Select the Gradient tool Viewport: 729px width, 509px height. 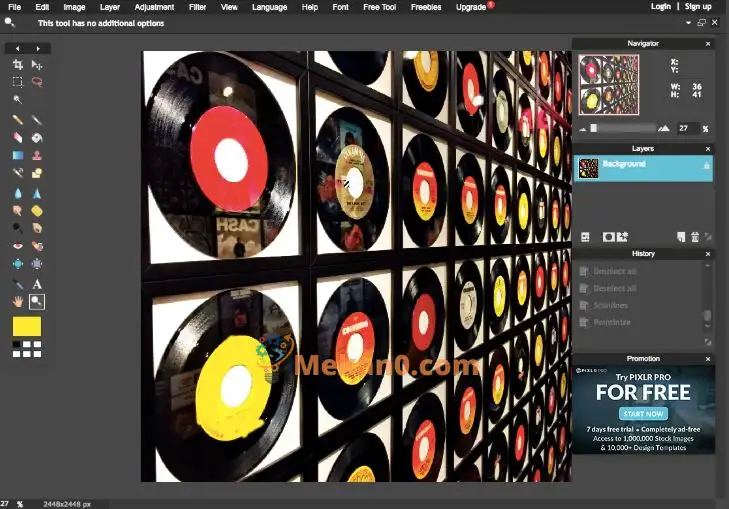click(x=18, y=155)
